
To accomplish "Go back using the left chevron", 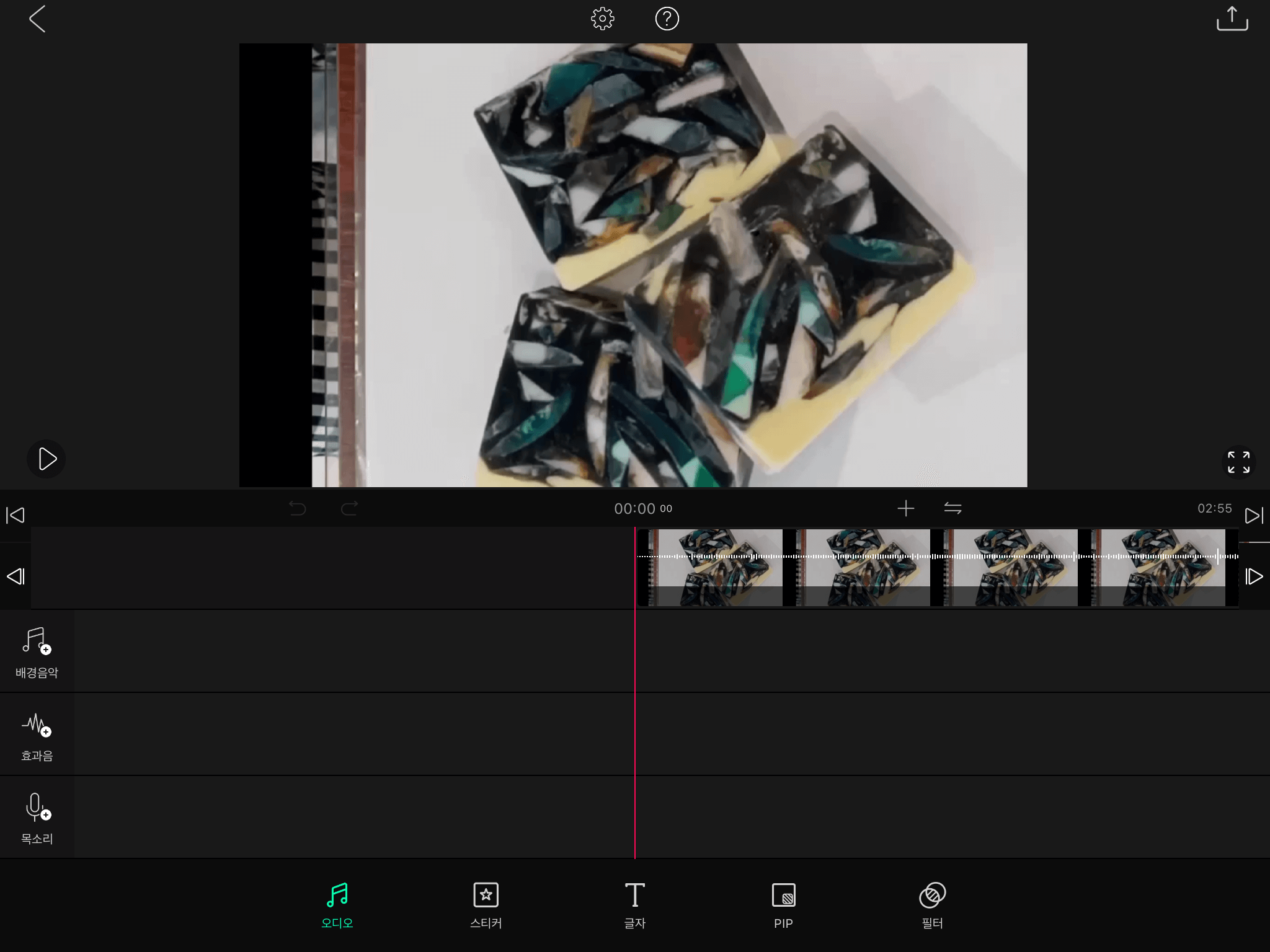I will click(37, 19).
